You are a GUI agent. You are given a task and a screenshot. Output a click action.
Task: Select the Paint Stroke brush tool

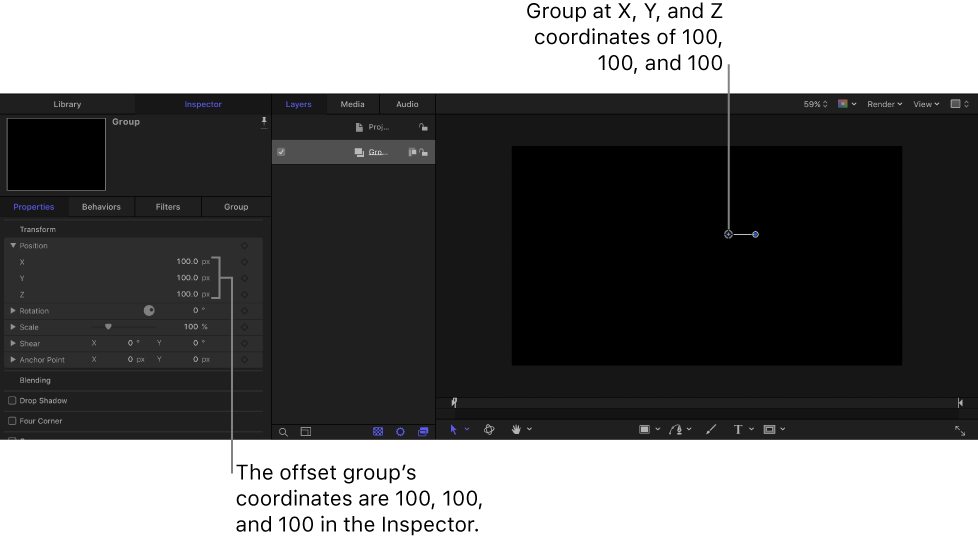click(711, 430)
